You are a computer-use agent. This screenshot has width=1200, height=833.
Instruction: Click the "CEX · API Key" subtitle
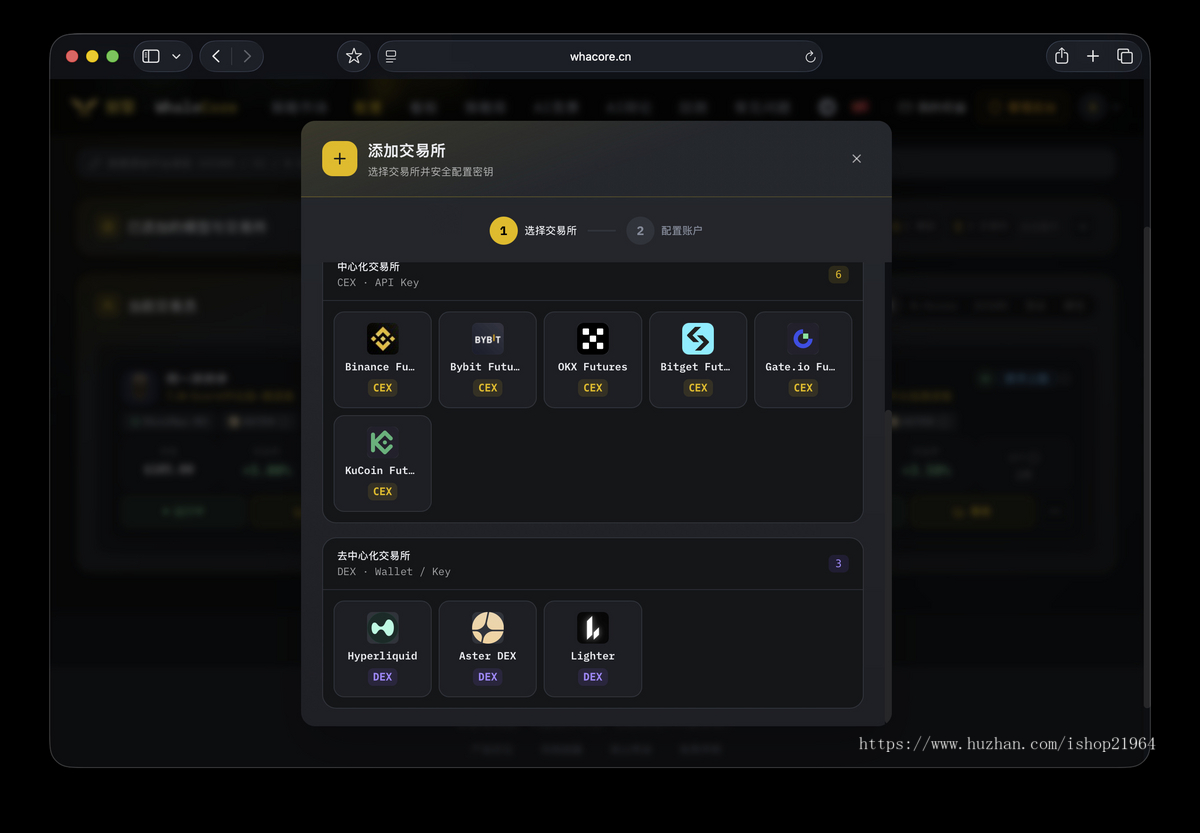coord(378,283)
